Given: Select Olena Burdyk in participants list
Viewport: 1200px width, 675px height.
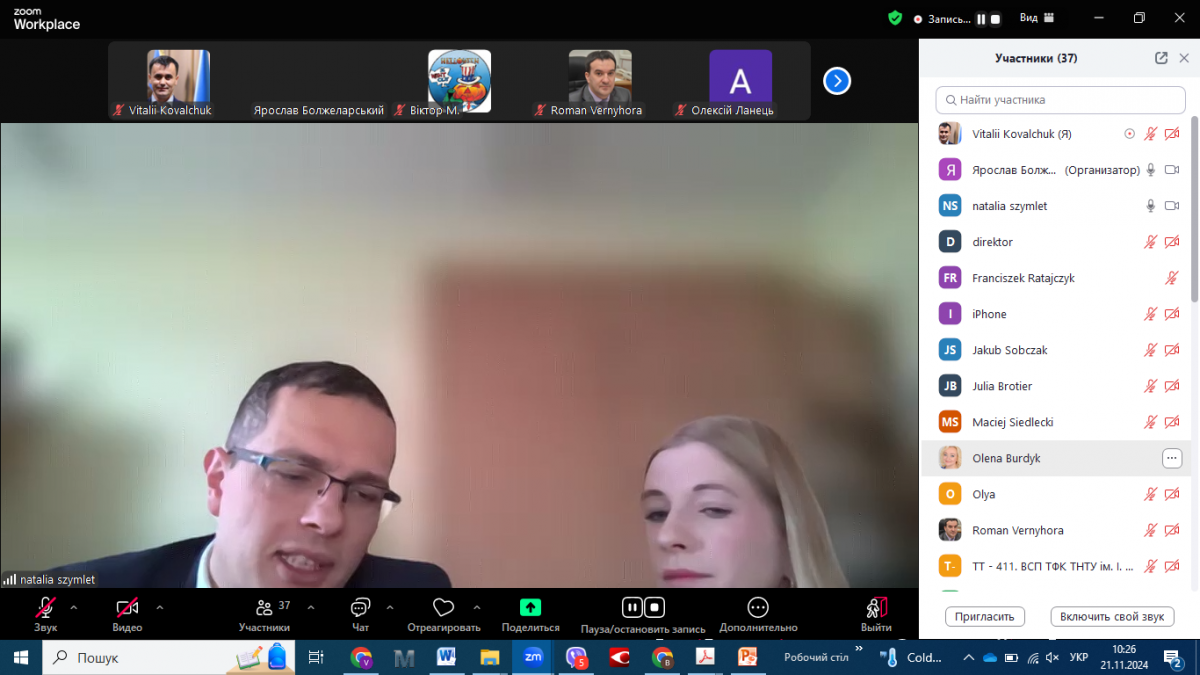Looking at the screenshot, I should (x=1006, y=458).
